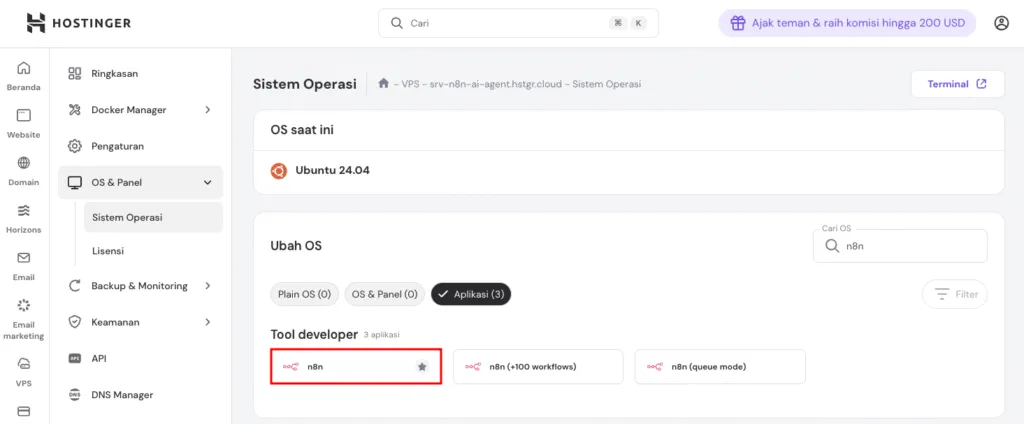This screenshot has height=424, width=1024.
Task: Open Pengaturan in the sidebar
Action: [140, 146]
